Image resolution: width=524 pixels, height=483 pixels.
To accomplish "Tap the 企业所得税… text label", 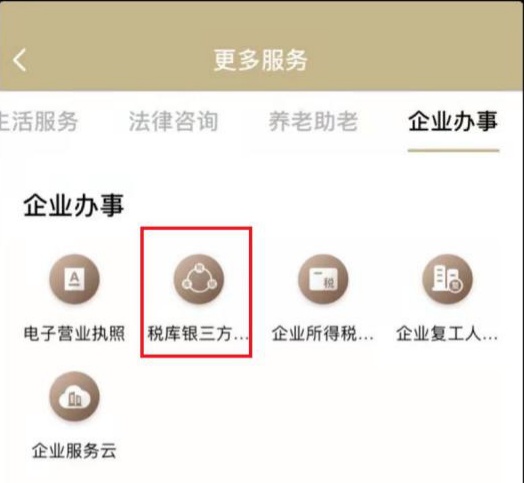I will coord(323,334).
